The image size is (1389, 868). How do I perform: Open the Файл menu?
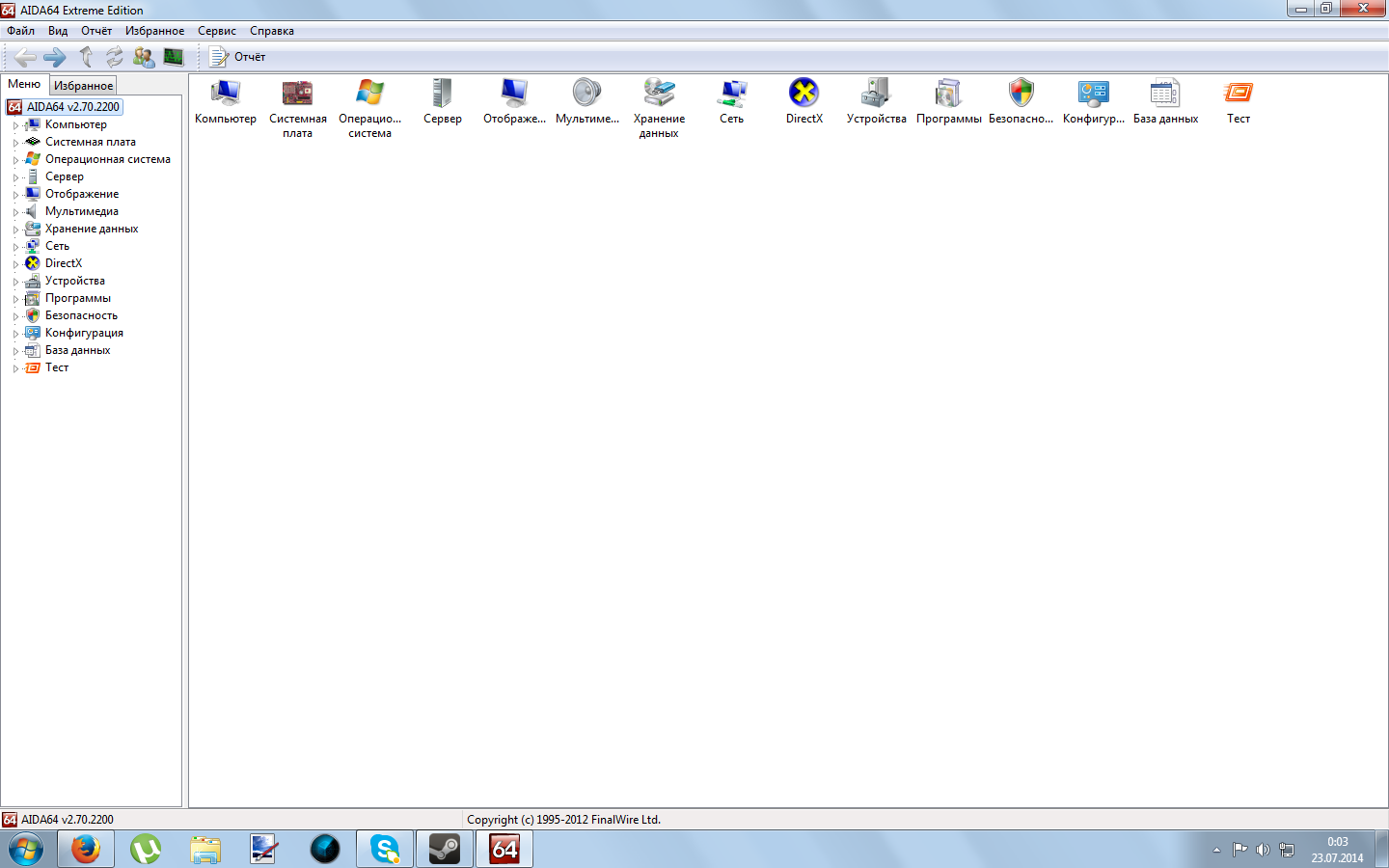tap(20, 31)
